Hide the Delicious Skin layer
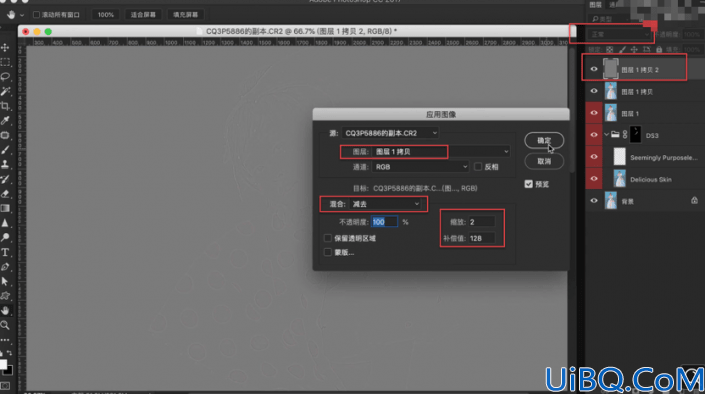 point(594,179)
